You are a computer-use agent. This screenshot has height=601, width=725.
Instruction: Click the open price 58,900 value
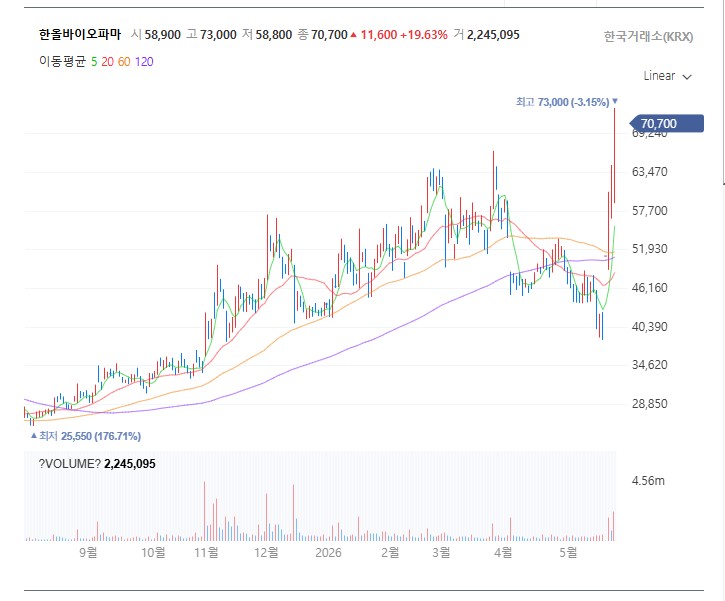coord(162,35)
